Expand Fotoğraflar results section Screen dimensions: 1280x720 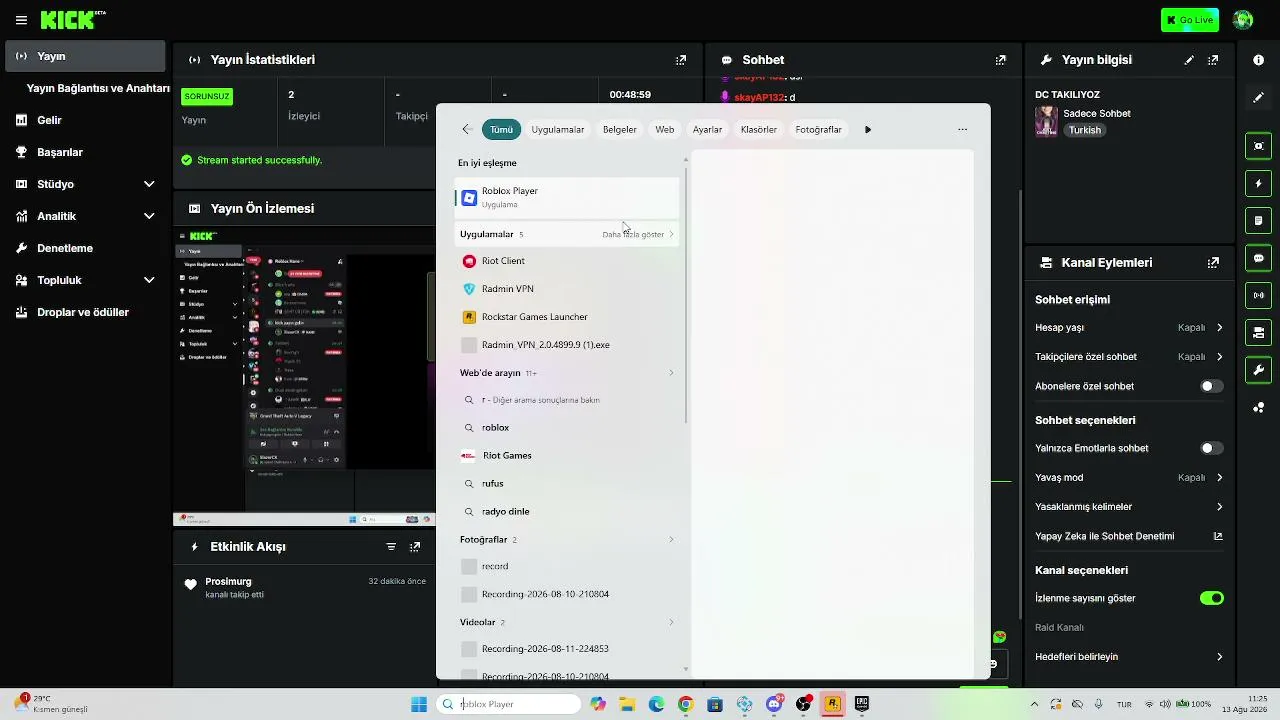671,540
